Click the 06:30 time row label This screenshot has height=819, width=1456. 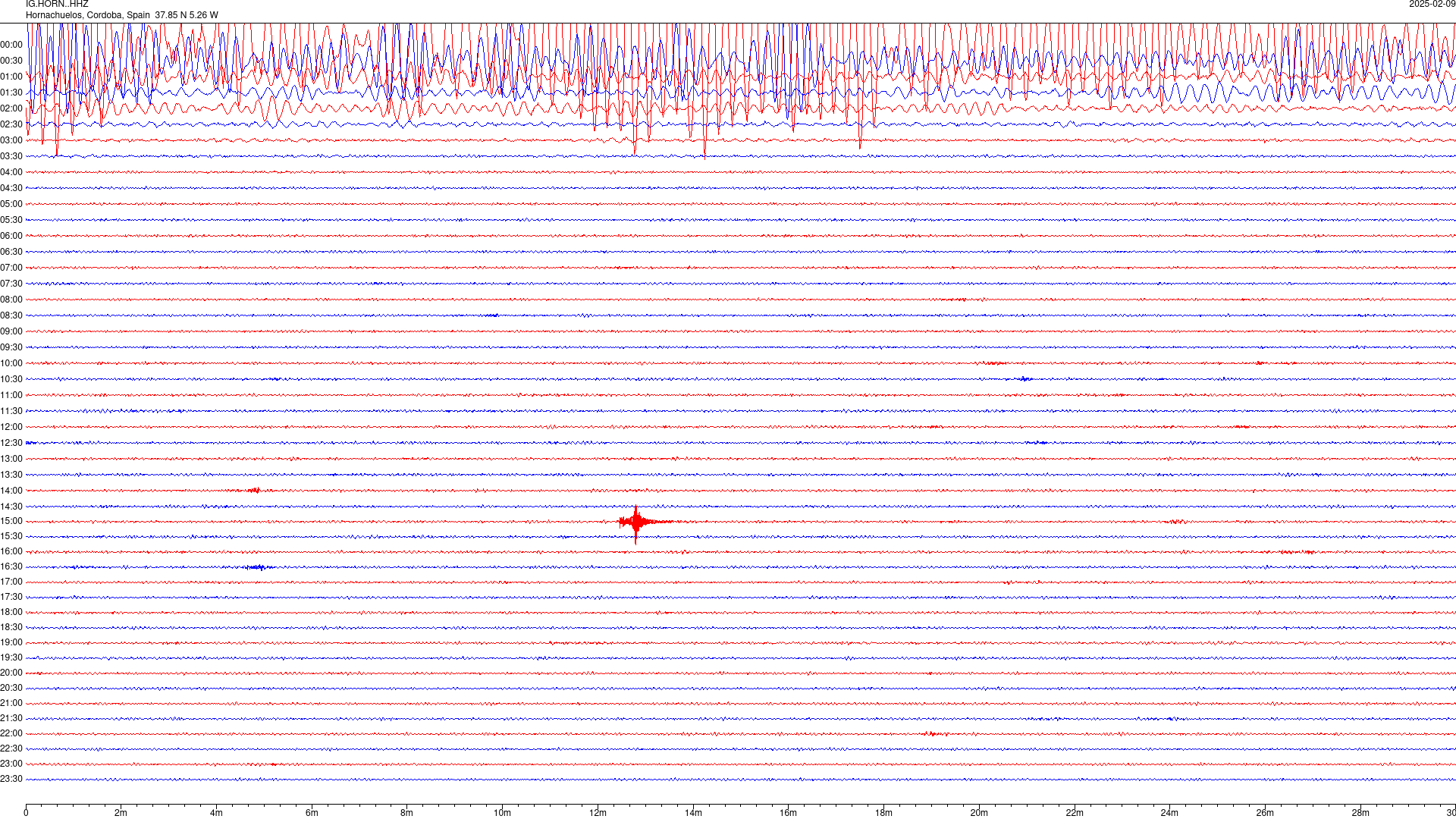(x=11, y=252)
